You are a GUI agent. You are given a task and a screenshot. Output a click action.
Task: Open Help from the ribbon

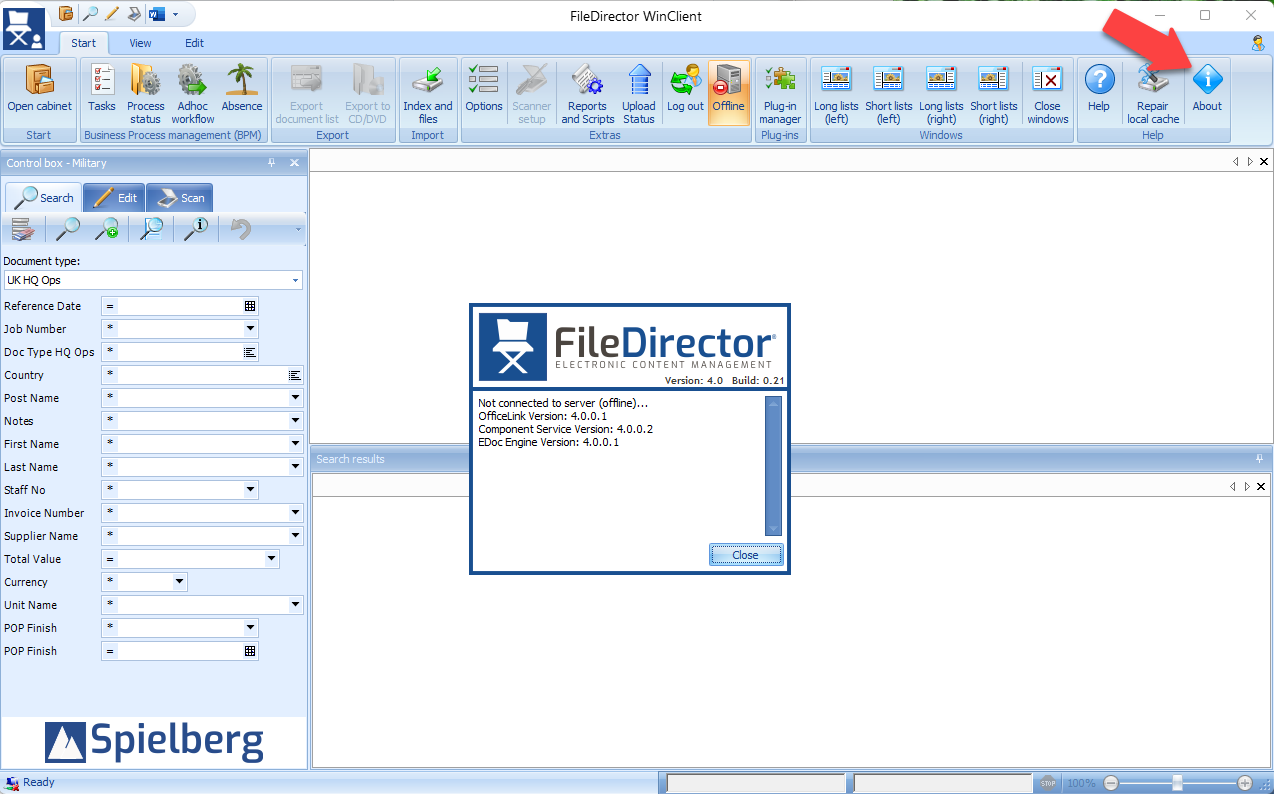[x=1099, y=89]
